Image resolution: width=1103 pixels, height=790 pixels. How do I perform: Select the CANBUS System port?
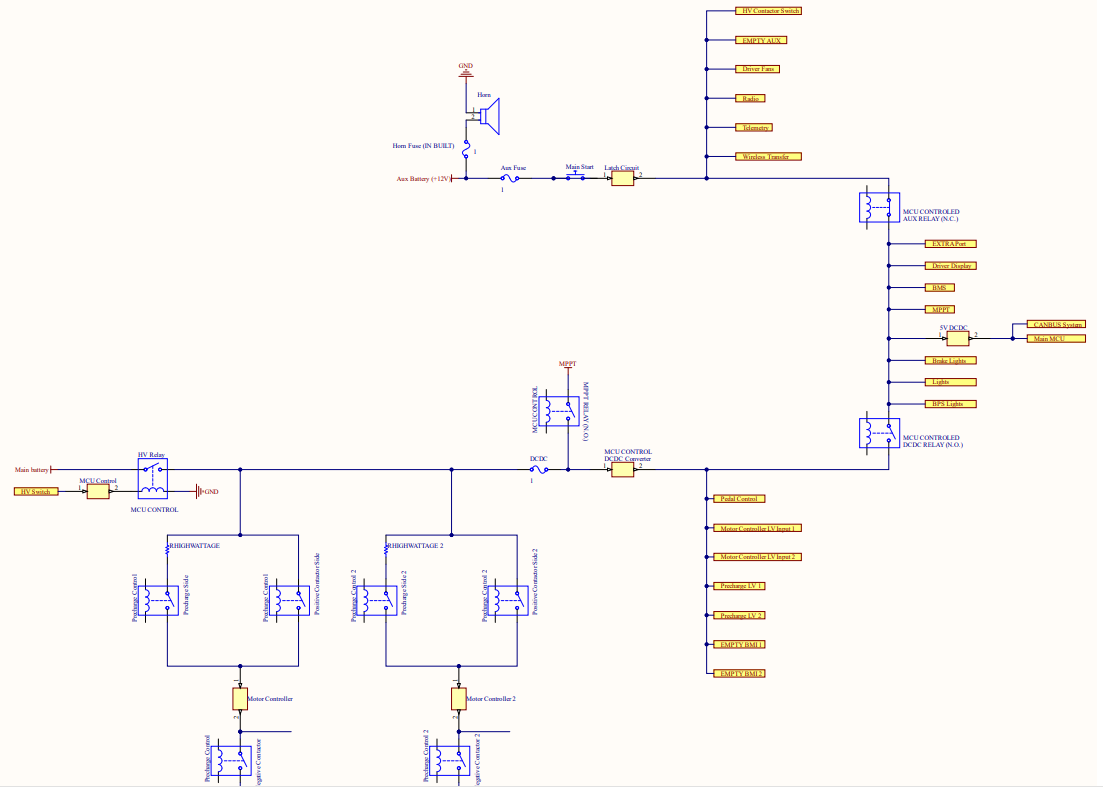pyautogui.click(x=1056, y=324)
